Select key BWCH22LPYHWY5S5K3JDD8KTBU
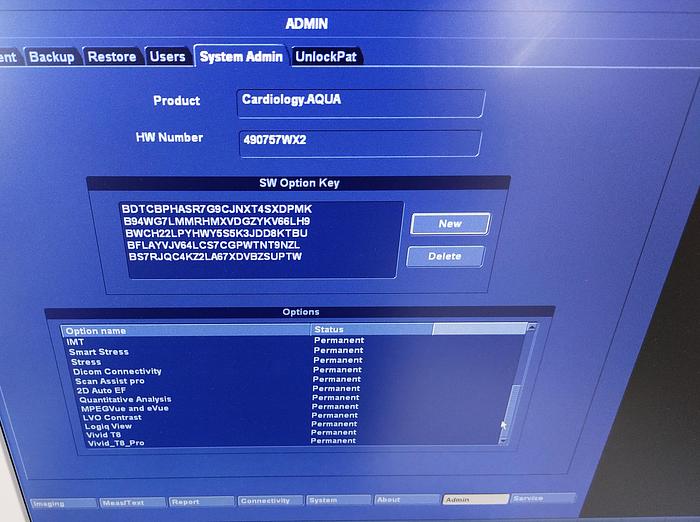Screen dimensions: 700x522 [217, 233]
